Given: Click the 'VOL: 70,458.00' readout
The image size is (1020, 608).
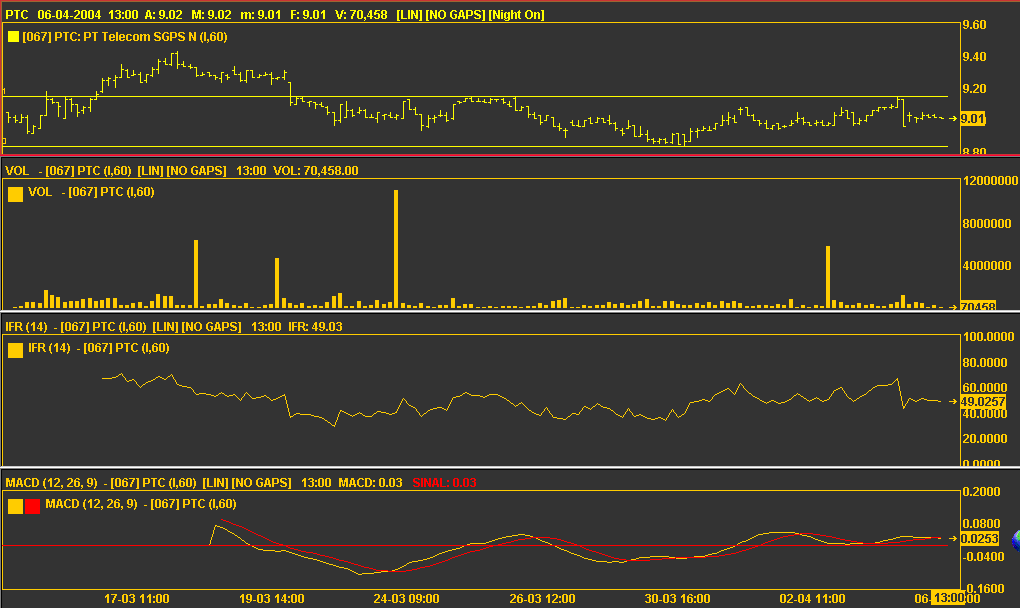Looking at the screenshot, I should [x=315, y=170].
